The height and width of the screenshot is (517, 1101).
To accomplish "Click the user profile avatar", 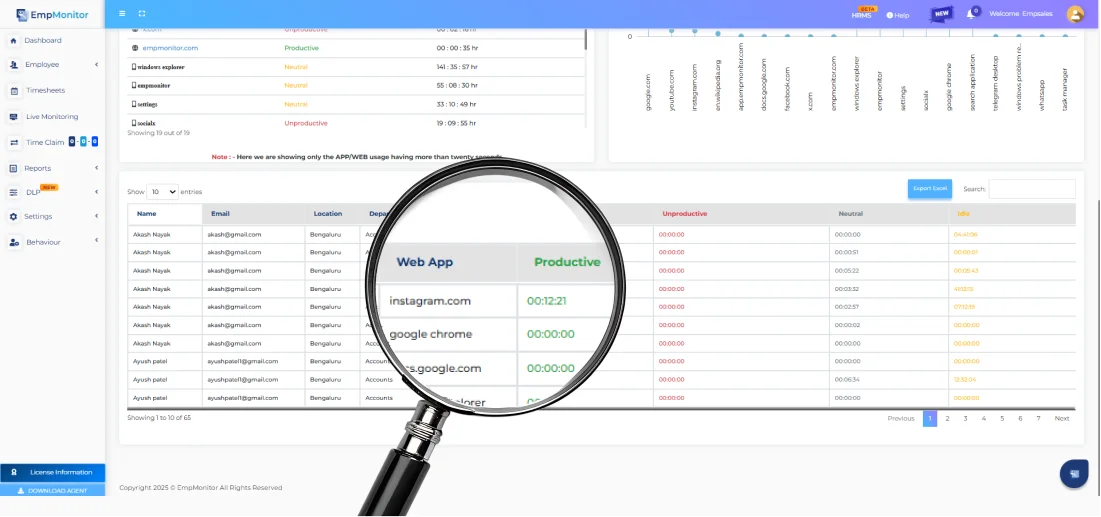I will click(1075, 14).
